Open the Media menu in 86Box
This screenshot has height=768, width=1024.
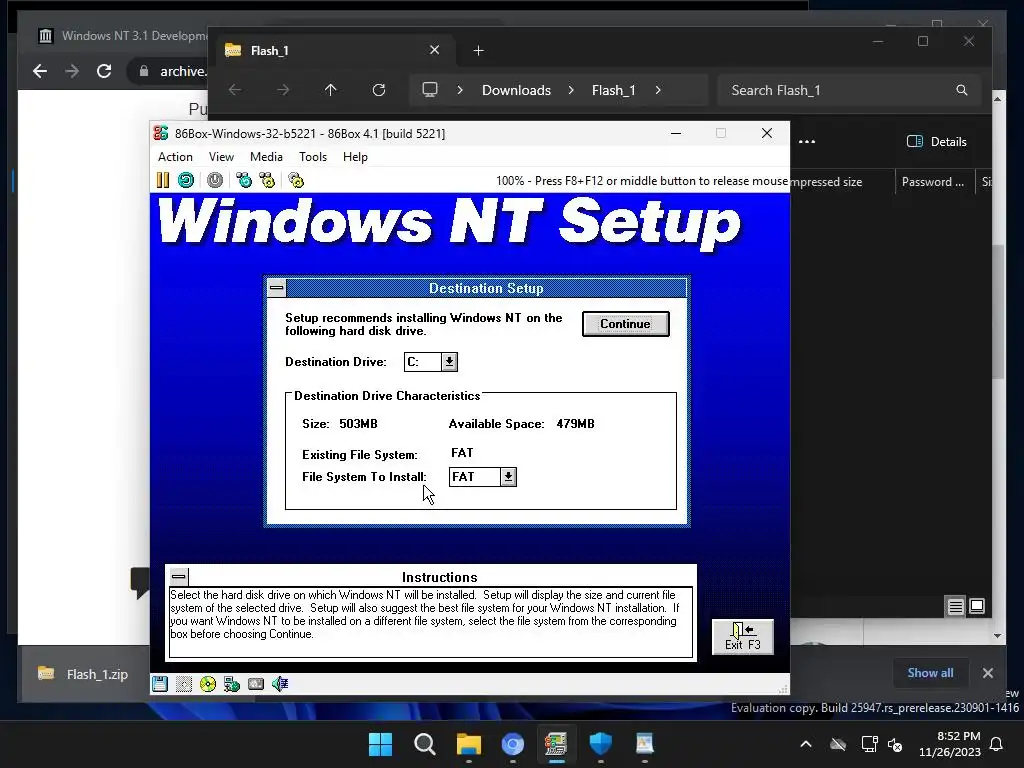click(x=266, y=157)
